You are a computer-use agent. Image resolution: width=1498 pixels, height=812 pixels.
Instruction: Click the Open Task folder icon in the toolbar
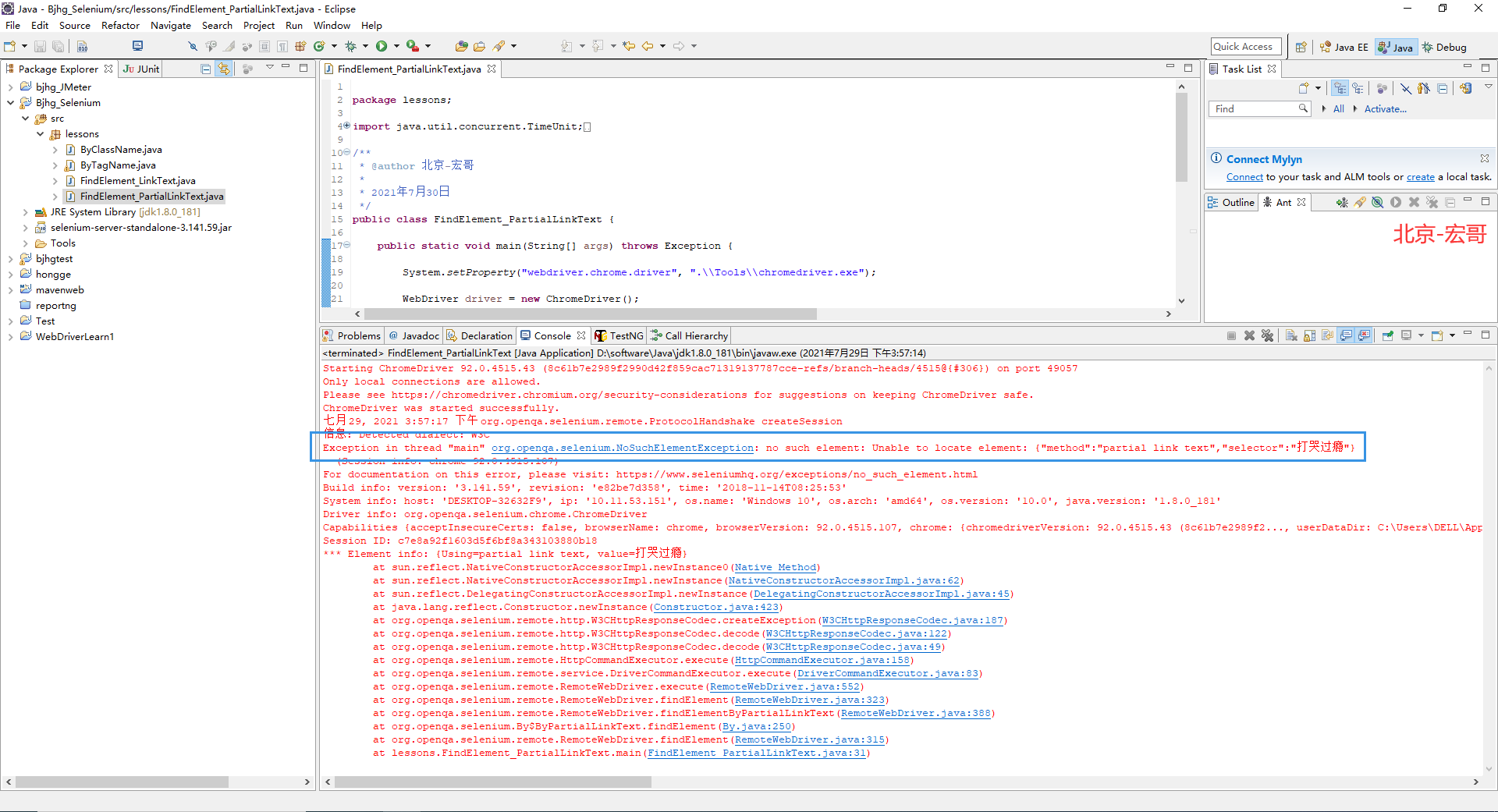[479, 46]
